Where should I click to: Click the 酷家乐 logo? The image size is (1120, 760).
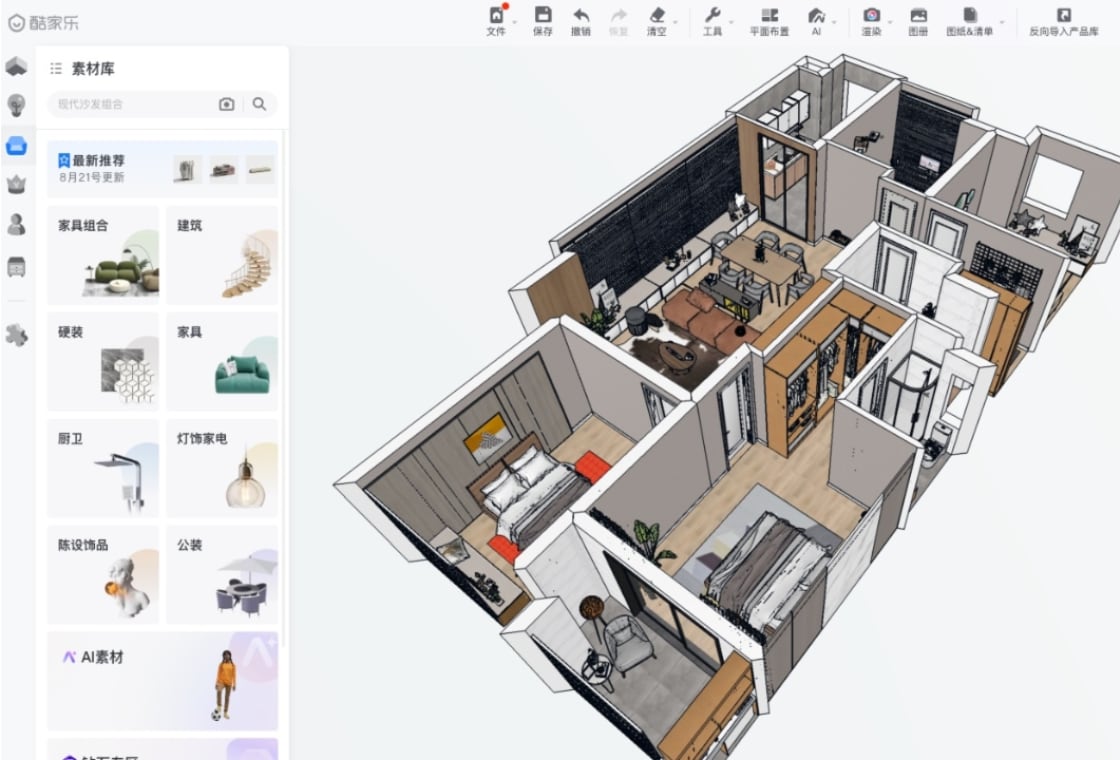[44, 23]
